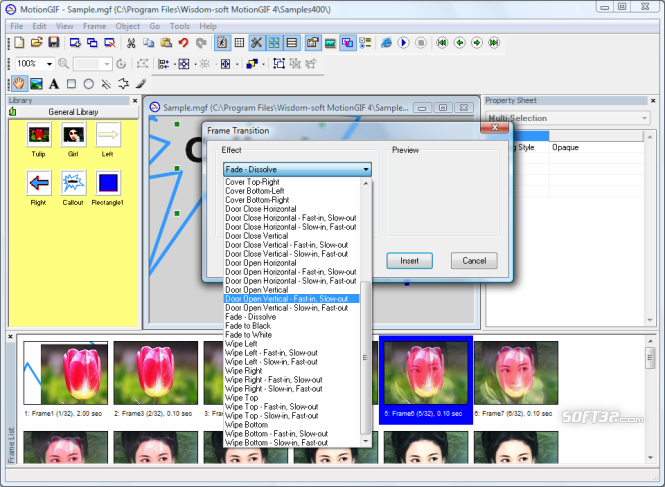The image size is (665, 487).
Task: Click the Insert button in Frame Transition
Action: [x=410, y=261]
